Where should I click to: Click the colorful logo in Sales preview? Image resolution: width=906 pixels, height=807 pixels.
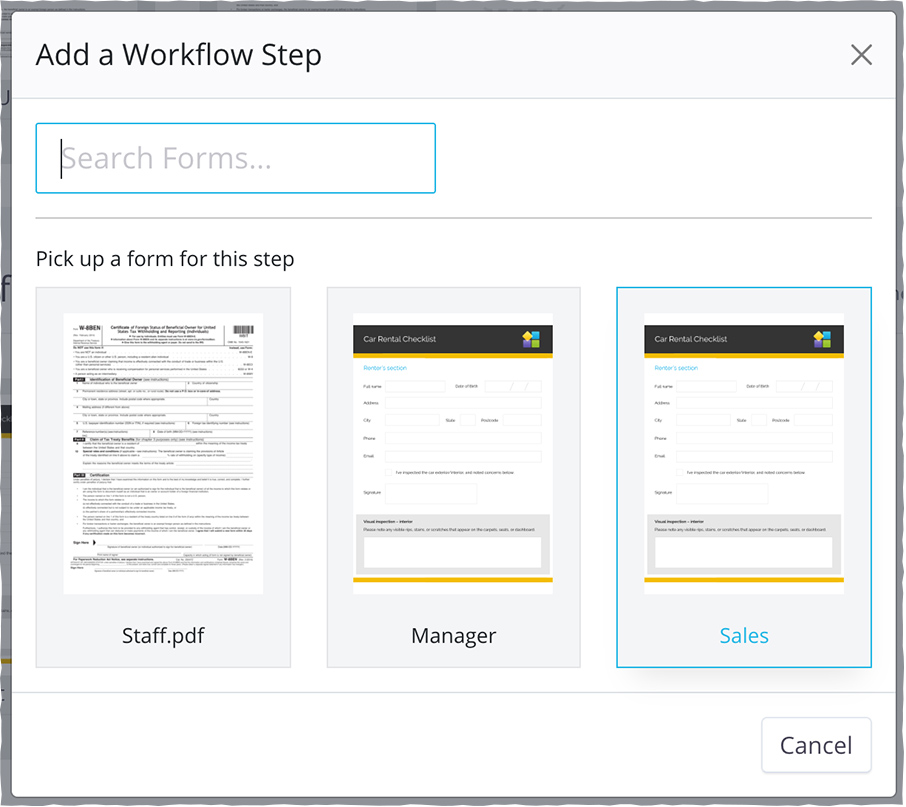point(822,339)
